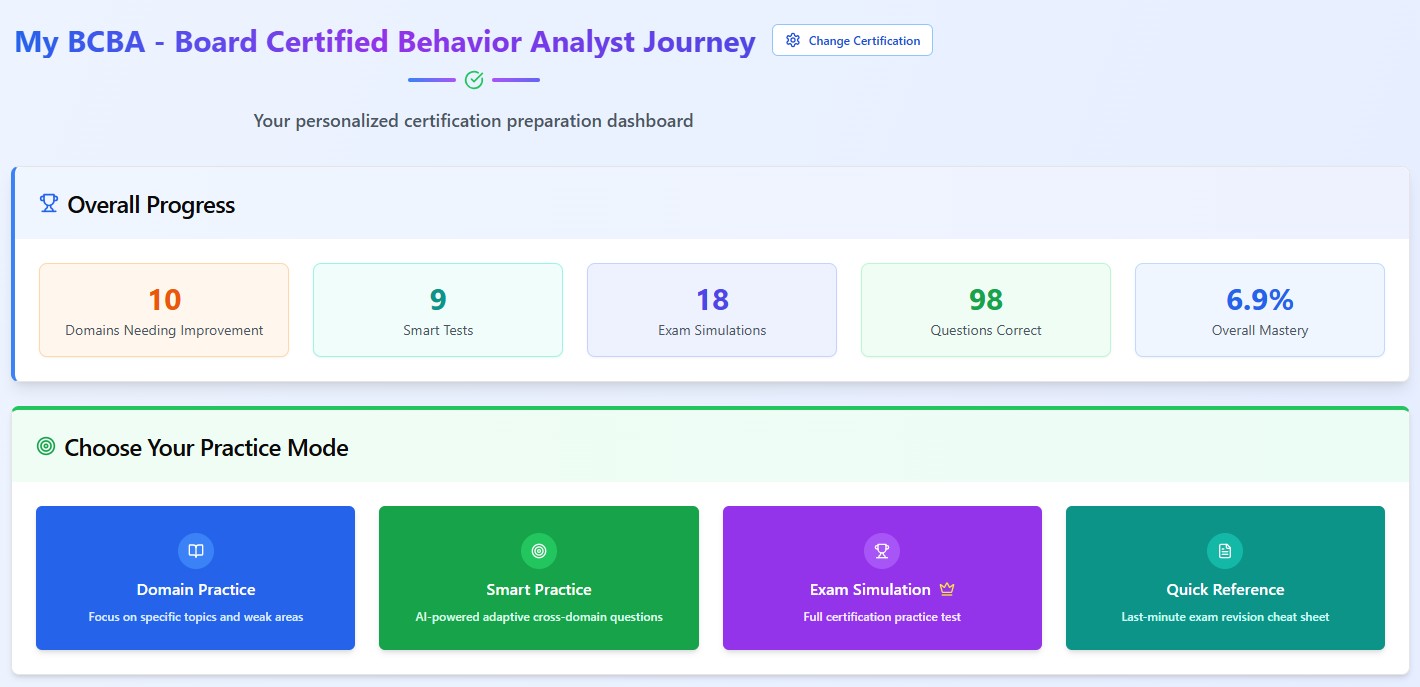Click the trophy icon on the Exam Simulation card

click(881, 550)
